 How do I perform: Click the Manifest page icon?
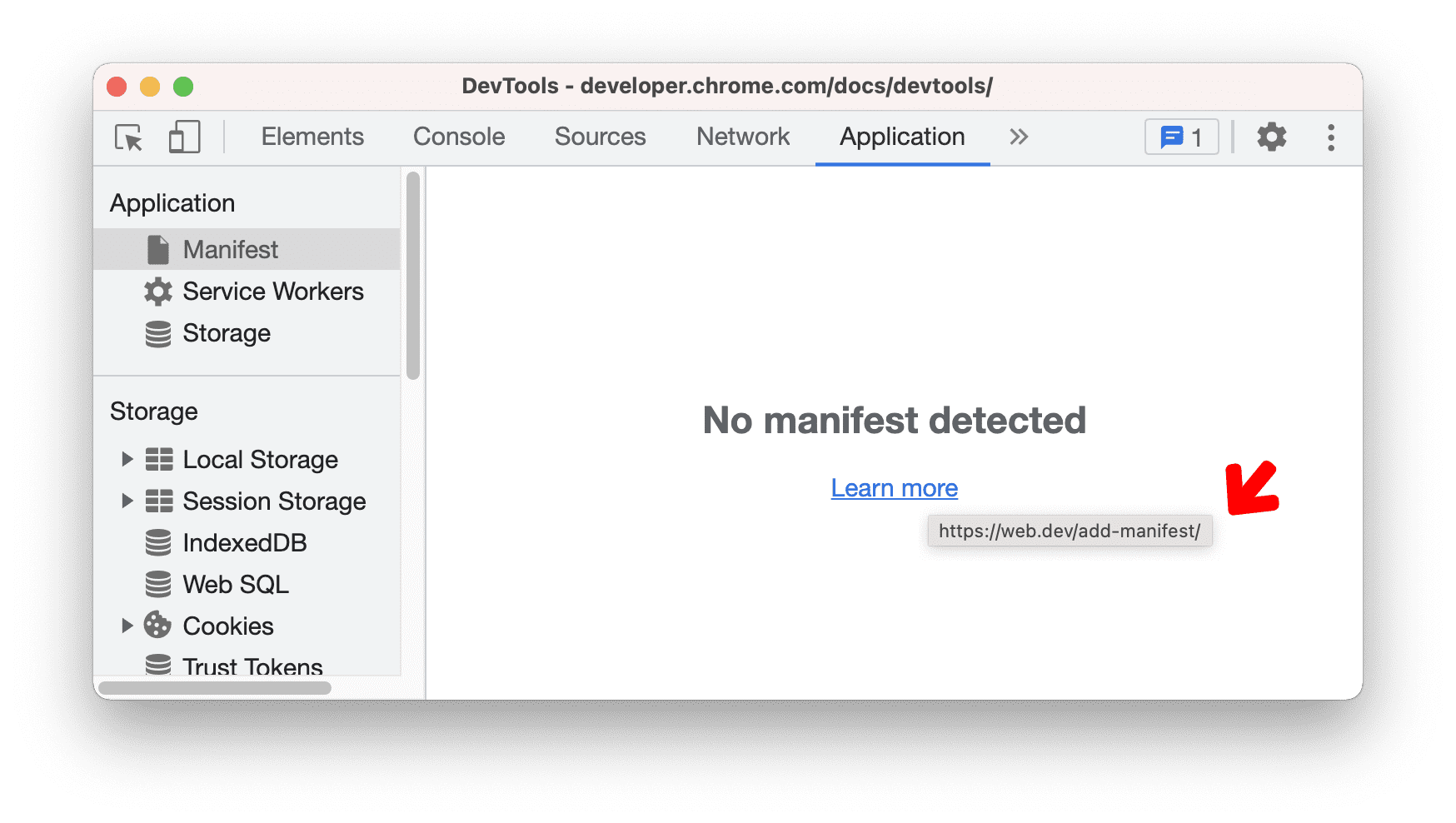[157, 248]
